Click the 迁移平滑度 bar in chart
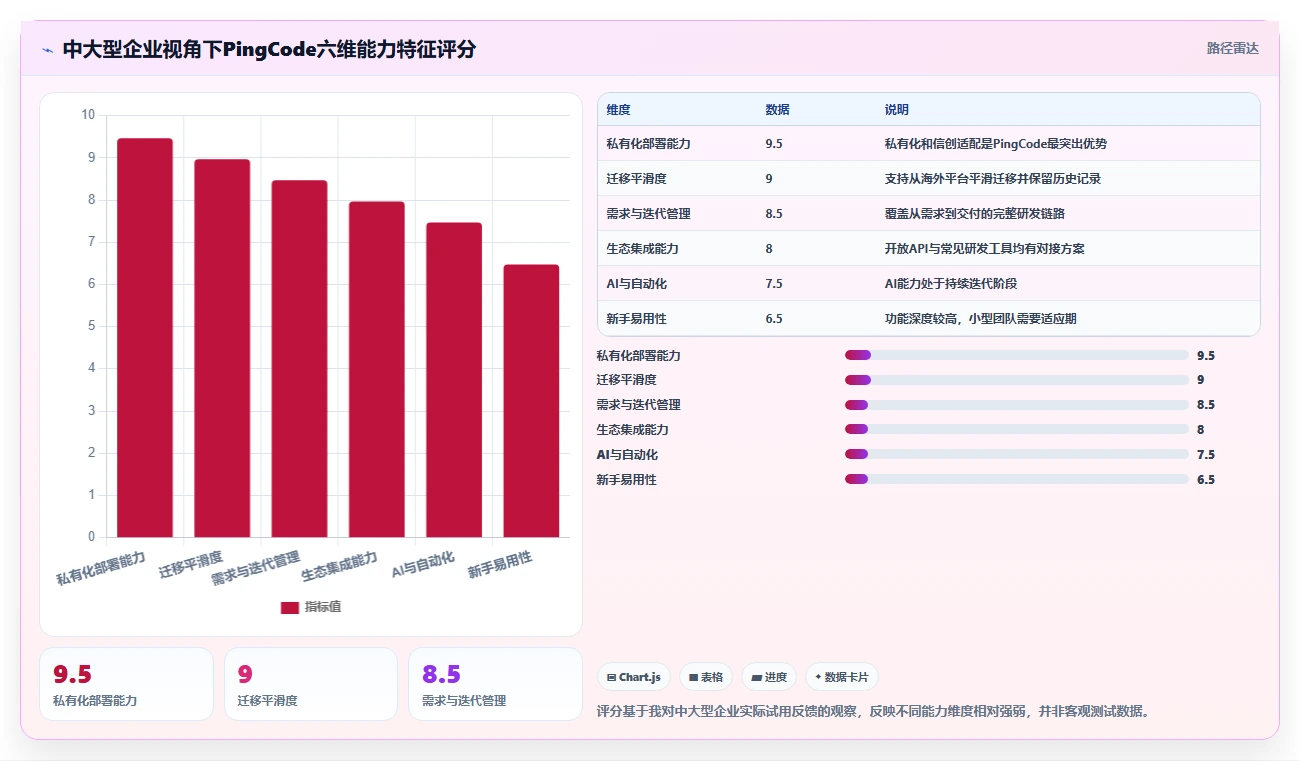This screenshot has width=1300, height=761. [222, 348]
